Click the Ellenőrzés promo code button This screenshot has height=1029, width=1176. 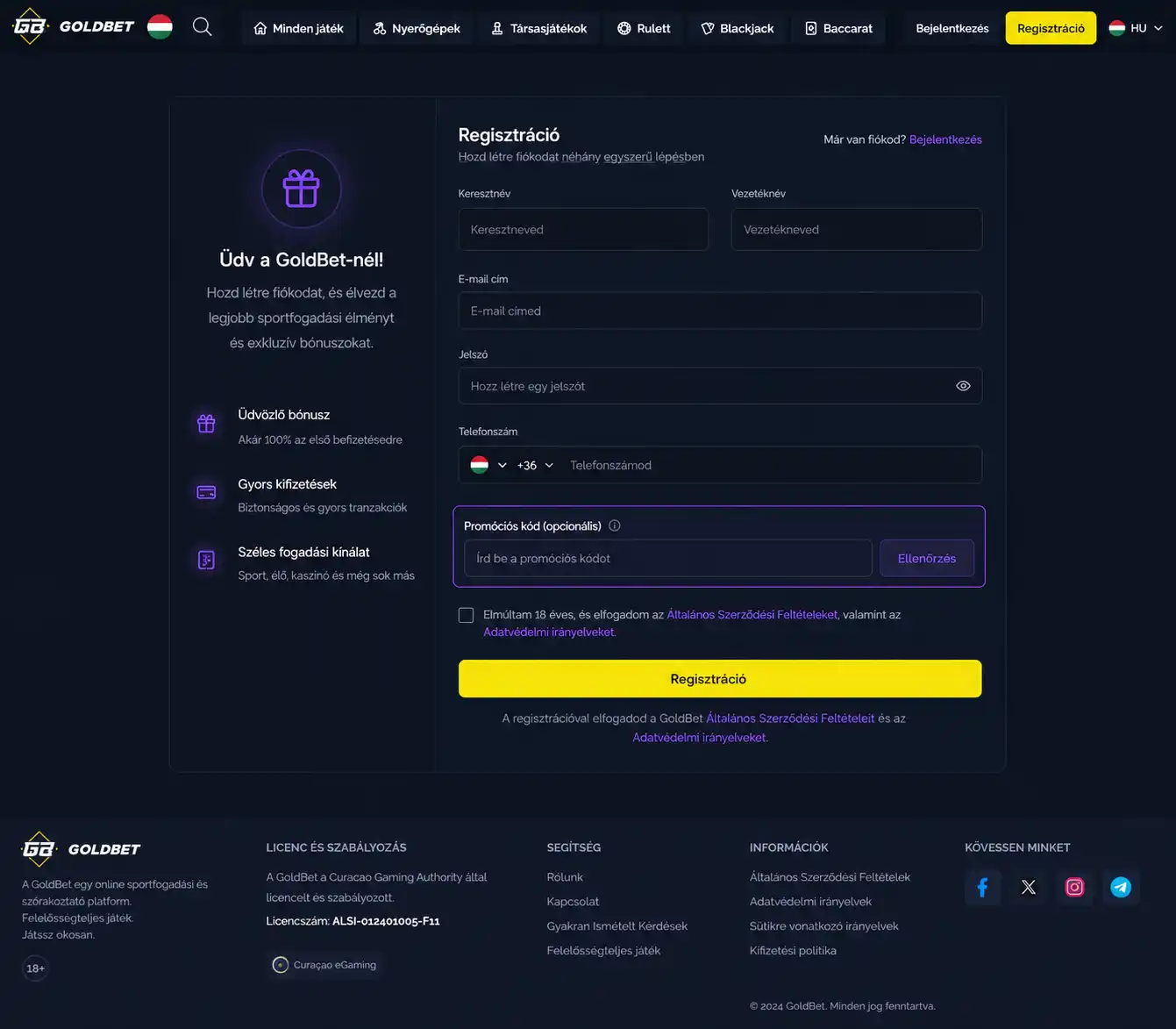click(x=927, y=558)
